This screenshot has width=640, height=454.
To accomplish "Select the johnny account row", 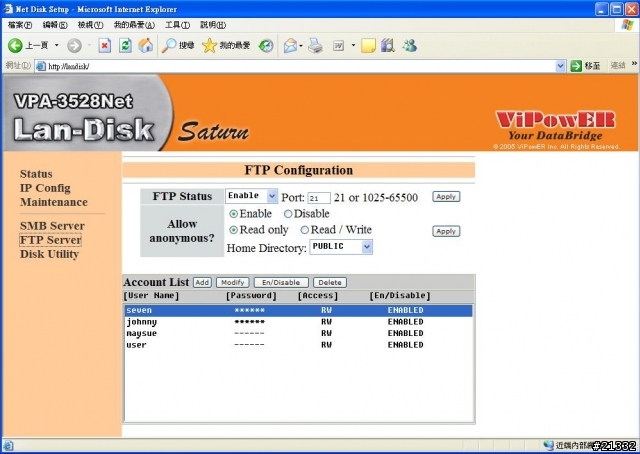I will pyautogui.click(x=298, y=322).
